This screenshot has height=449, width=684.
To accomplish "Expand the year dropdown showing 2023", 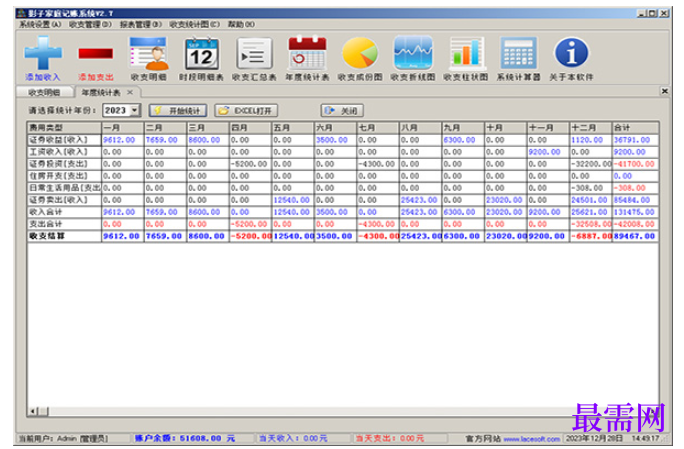I will [x=135, y=110].
